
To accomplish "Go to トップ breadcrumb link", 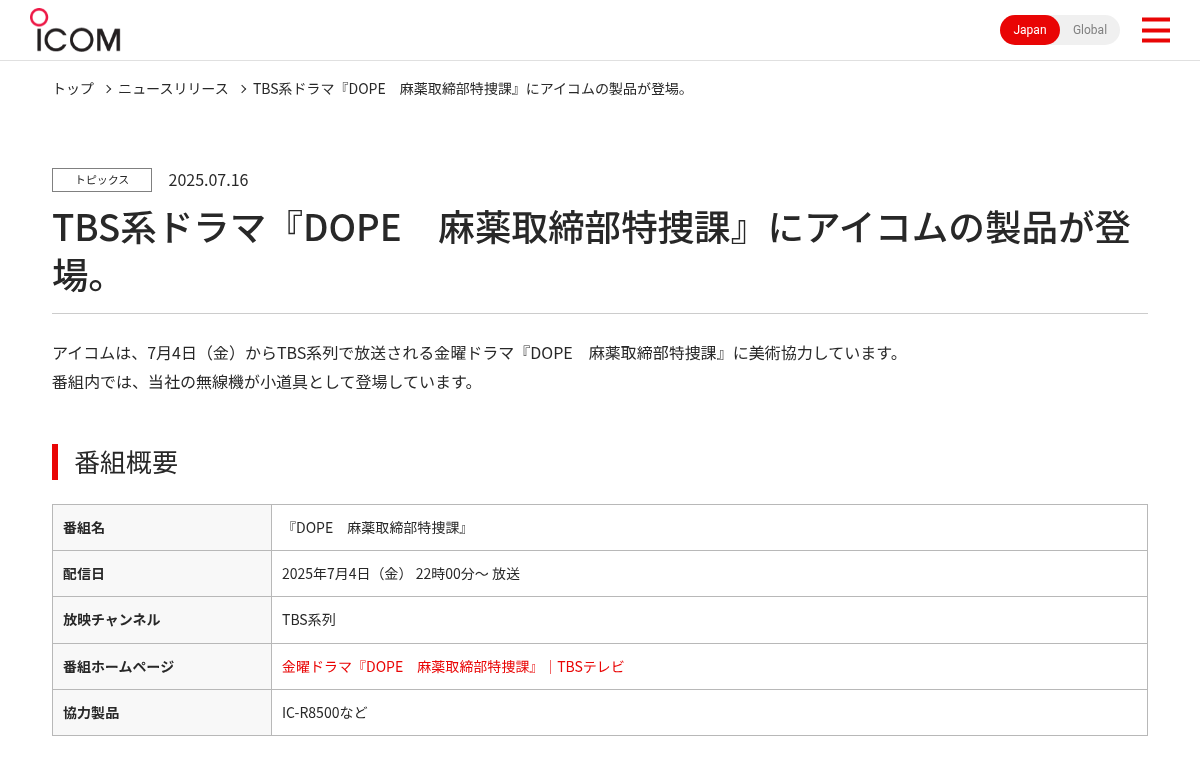I will coord(73,88).
